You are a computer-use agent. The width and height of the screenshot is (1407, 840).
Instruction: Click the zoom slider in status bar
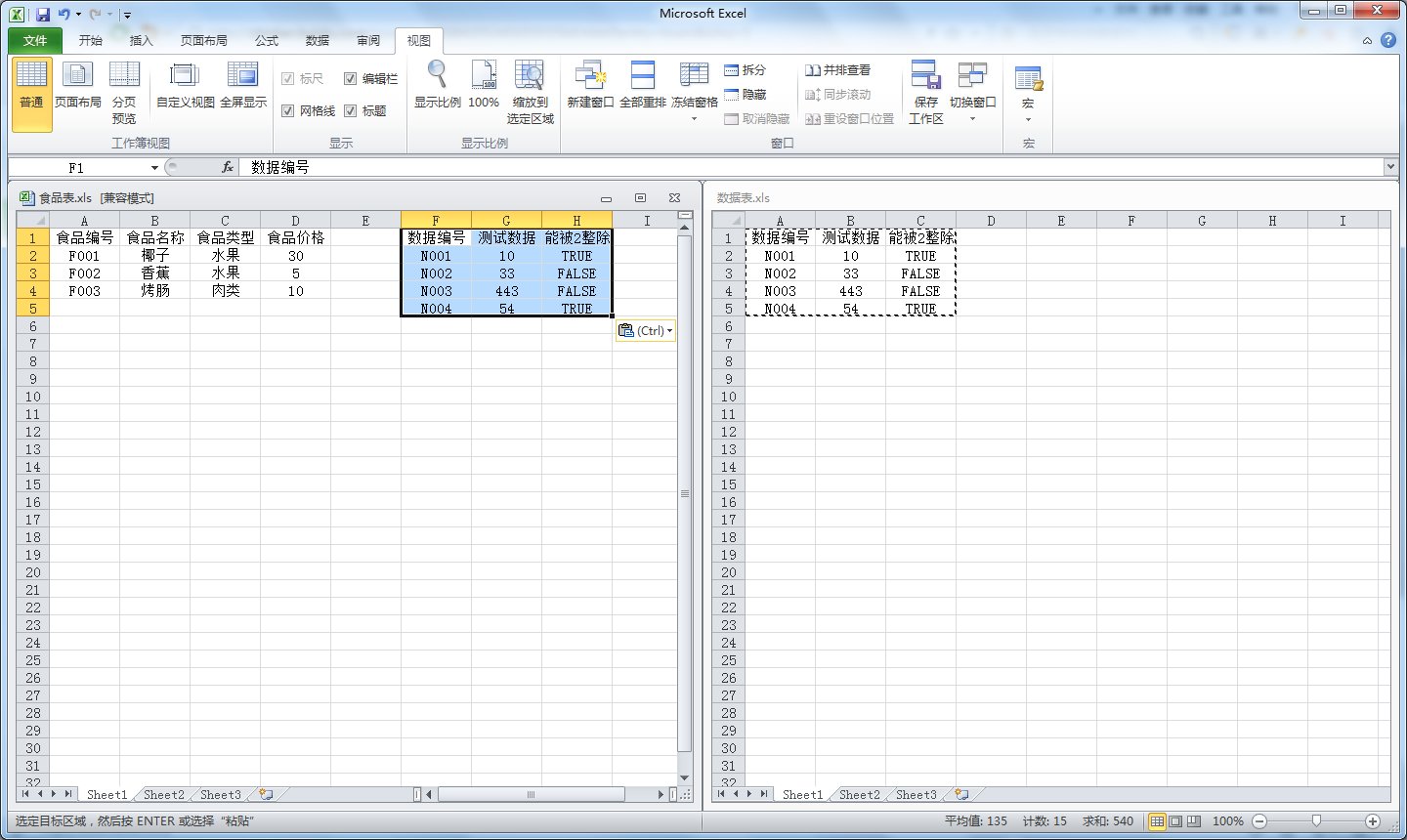1316,821
